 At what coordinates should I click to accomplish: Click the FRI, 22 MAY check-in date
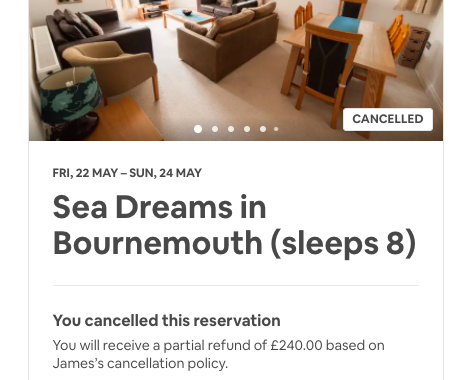tap(85, 173)
